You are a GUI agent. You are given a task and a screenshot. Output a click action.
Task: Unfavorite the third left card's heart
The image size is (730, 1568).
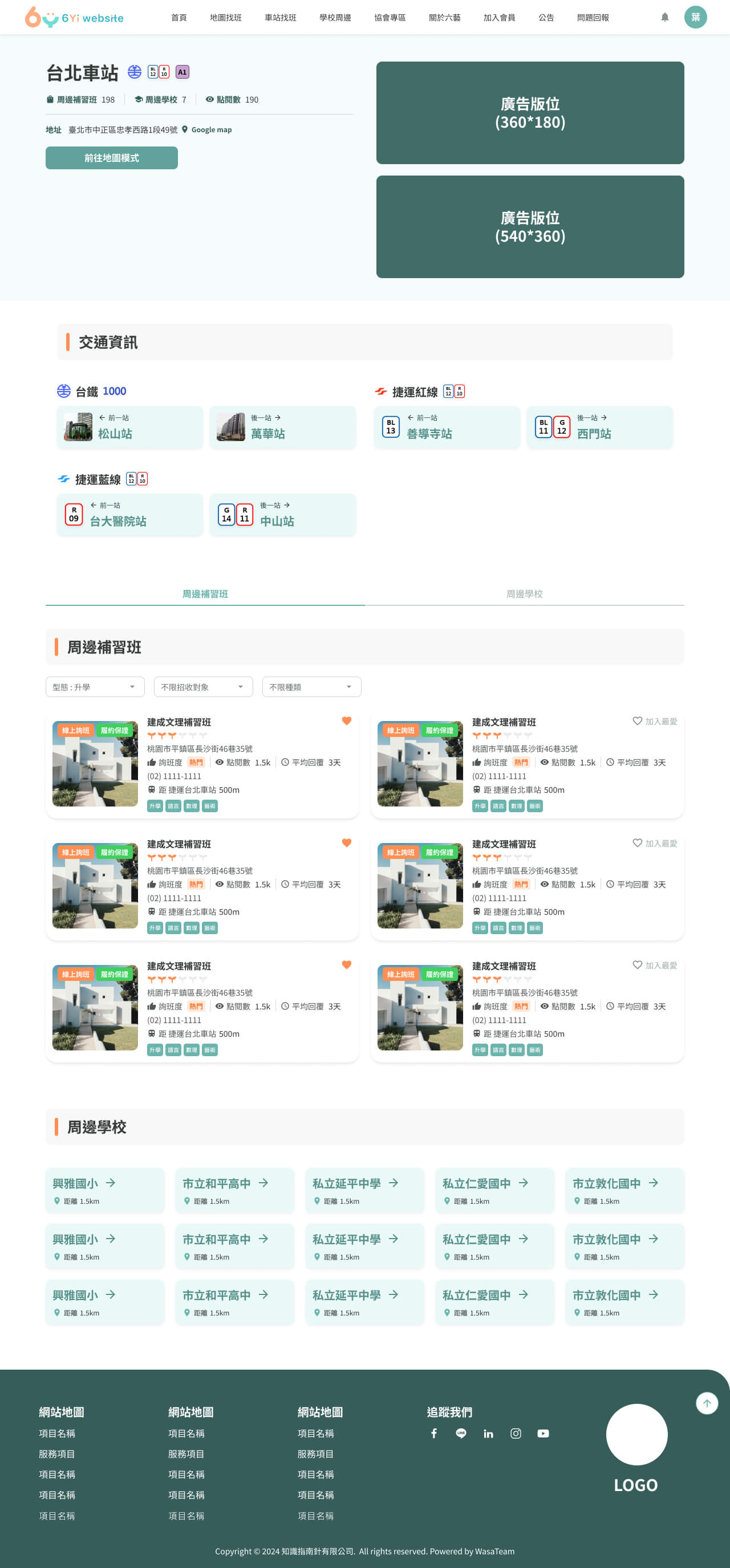coord(346,965)
